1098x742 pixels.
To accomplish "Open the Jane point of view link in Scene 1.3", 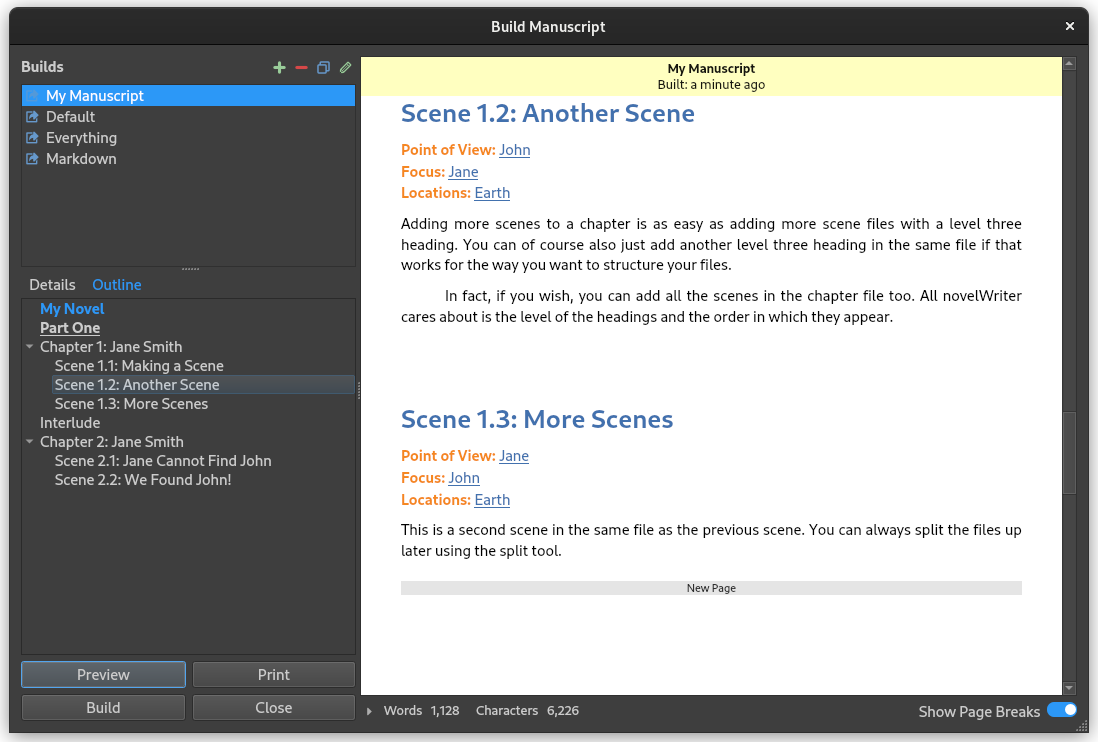I will click(x=514, y=456).
